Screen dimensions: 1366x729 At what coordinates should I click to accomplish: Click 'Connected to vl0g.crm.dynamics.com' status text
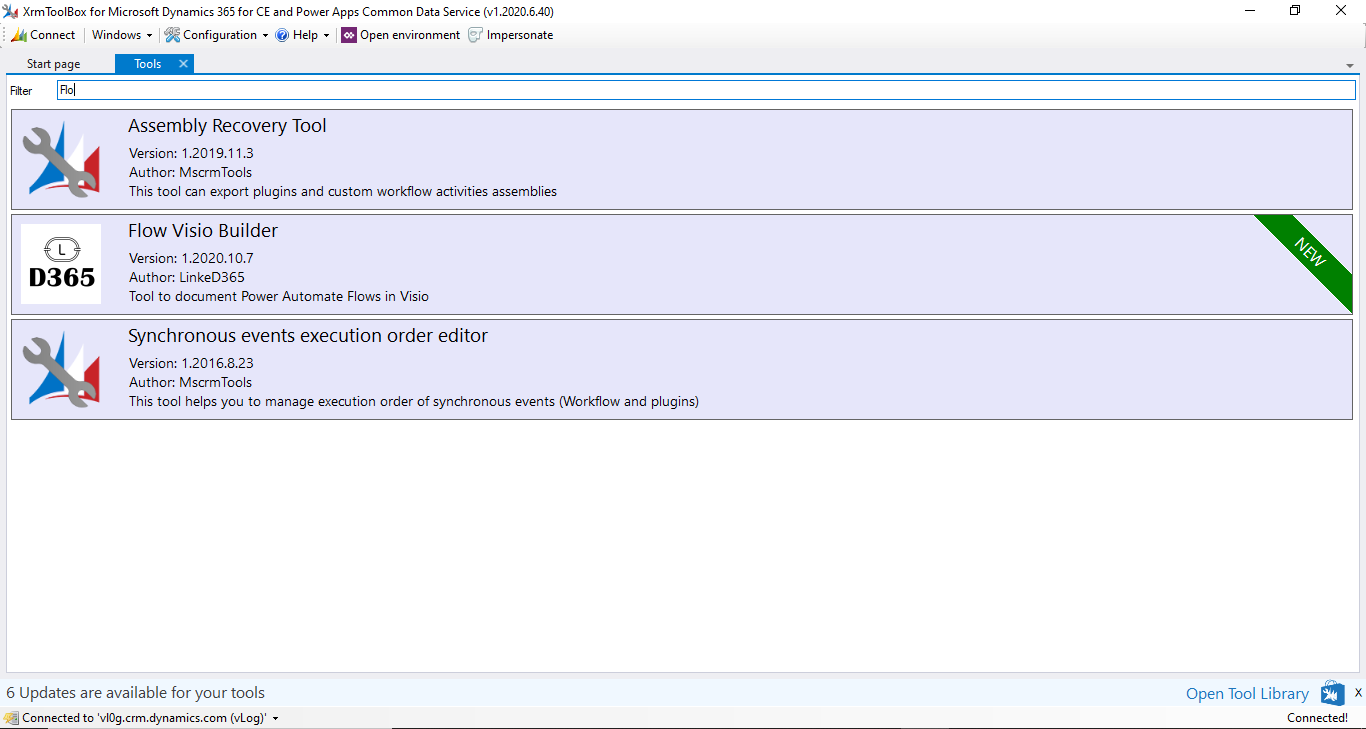pos(144,718)
